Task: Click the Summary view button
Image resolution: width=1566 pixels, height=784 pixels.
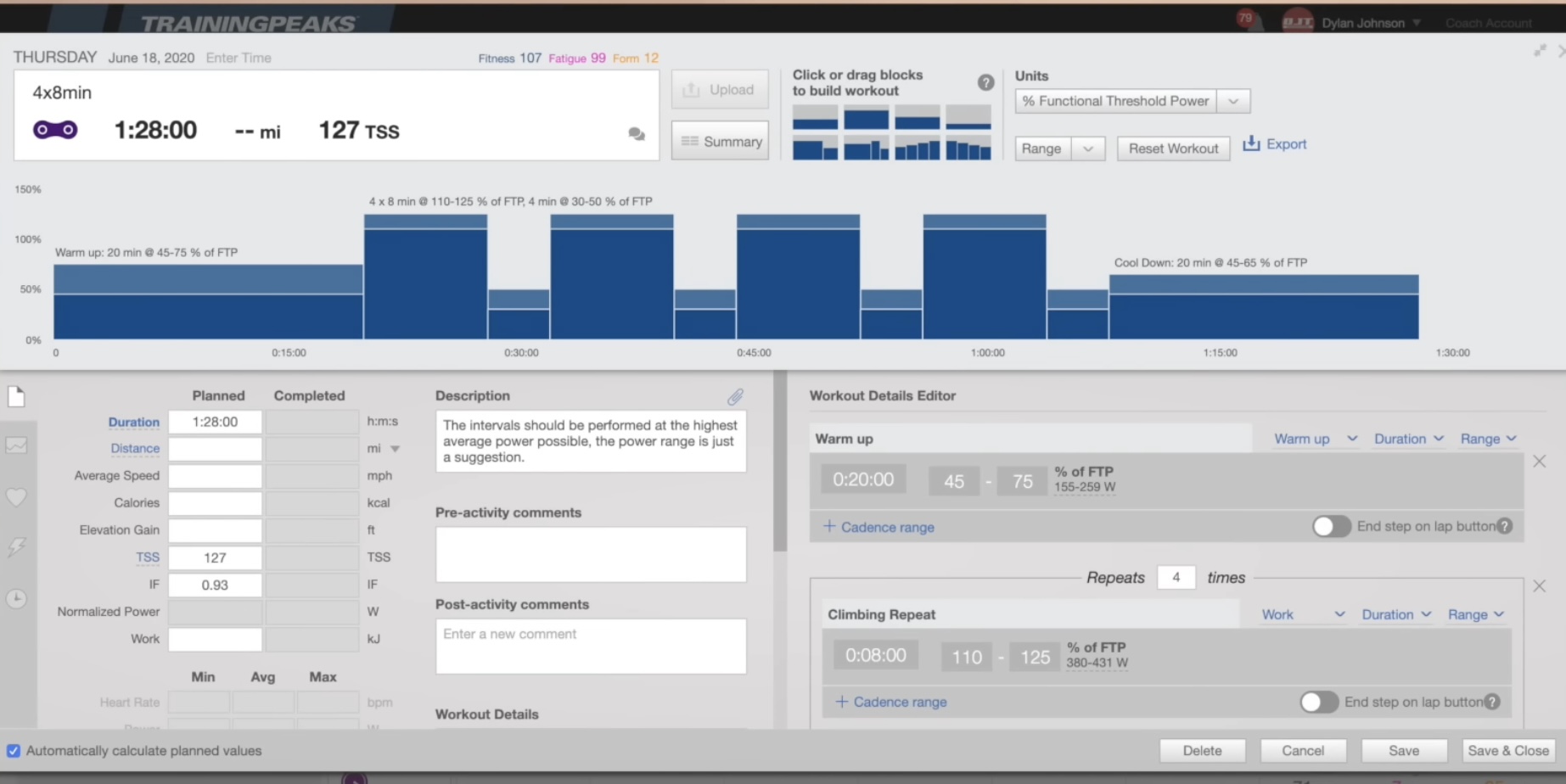Action: 720,142
